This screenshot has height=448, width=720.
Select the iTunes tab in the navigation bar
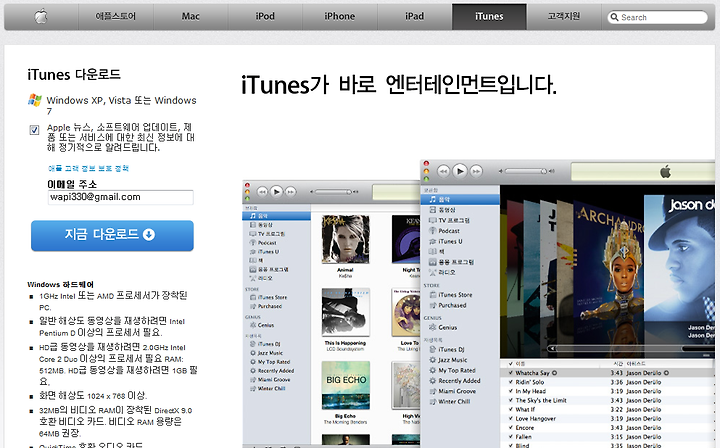click(x=489, y=17)
